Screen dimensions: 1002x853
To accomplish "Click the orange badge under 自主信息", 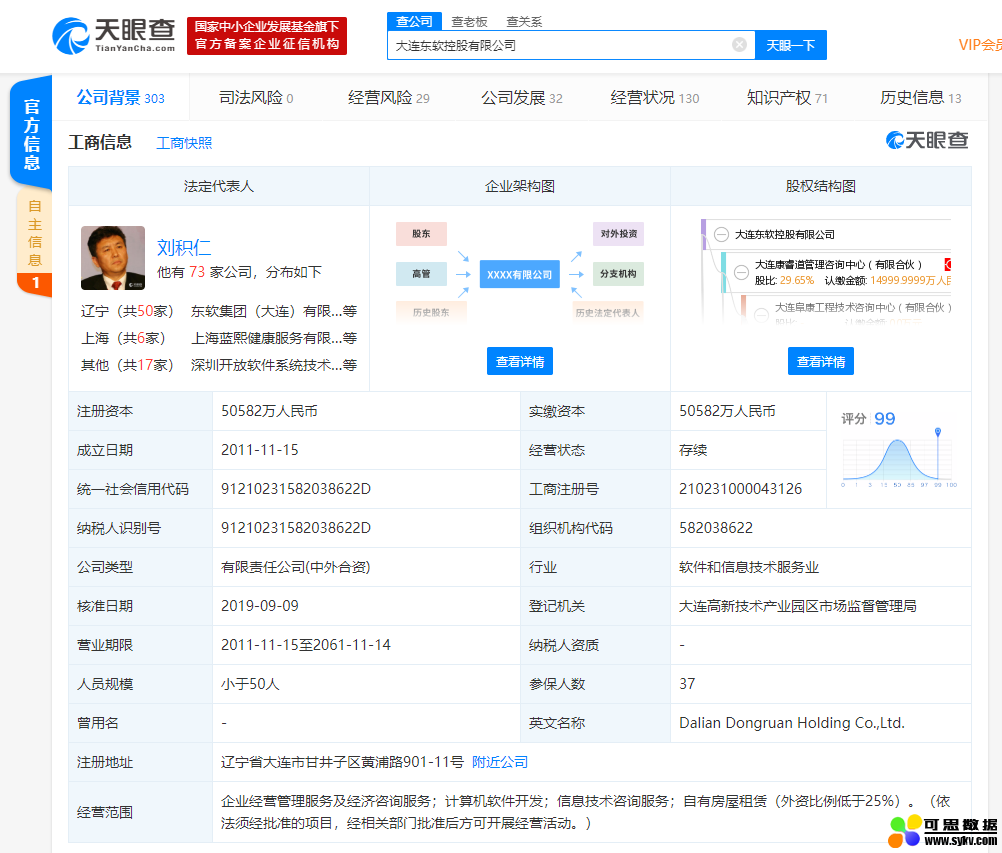I will 35,284.
